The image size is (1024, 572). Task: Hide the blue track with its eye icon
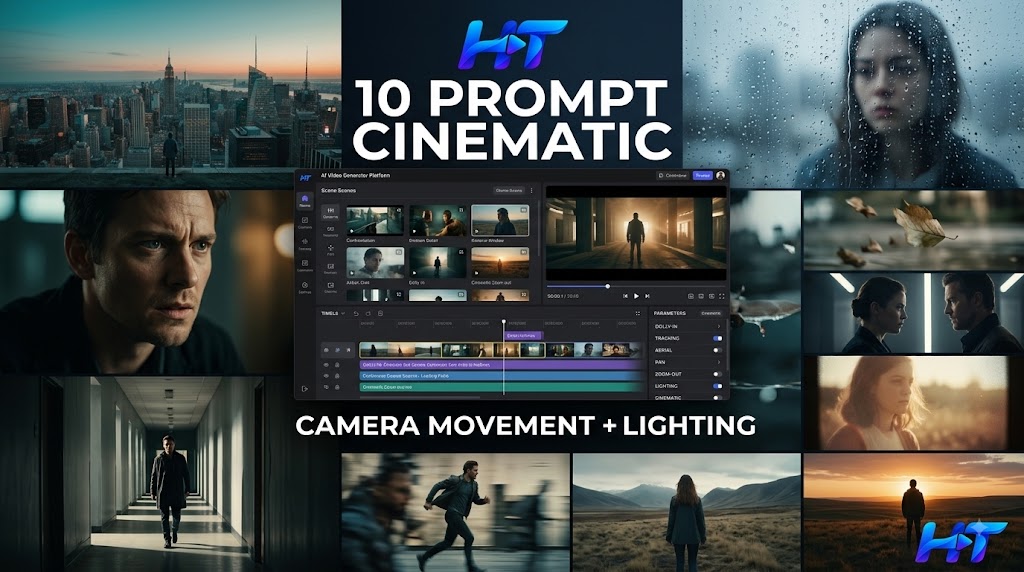[x=326, y=376]
